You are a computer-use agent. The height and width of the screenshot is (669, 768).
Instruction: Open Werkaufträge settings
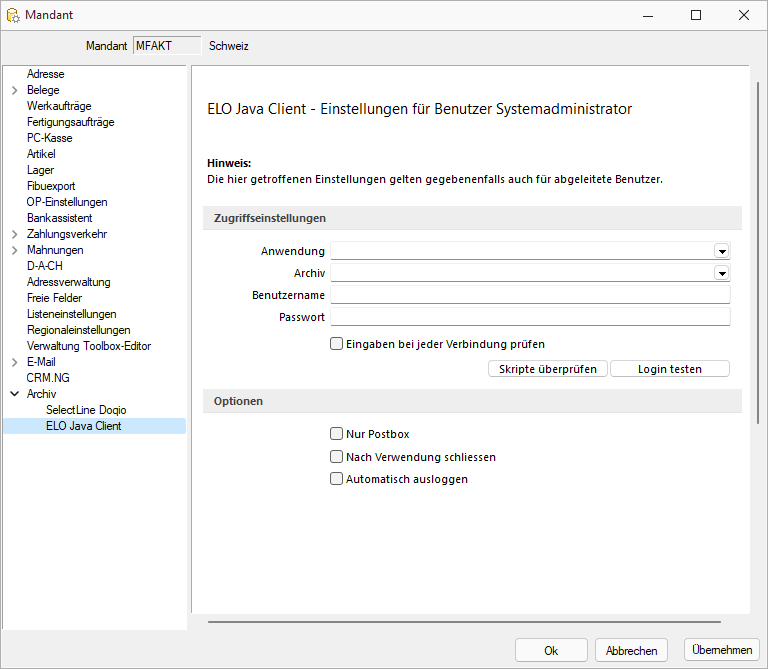point(59,106)
